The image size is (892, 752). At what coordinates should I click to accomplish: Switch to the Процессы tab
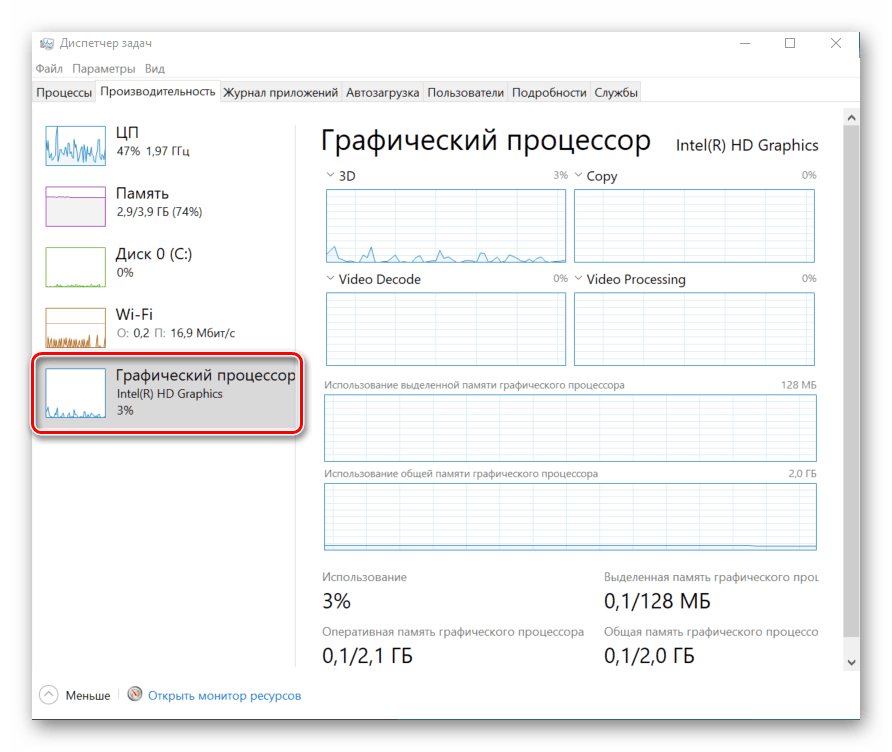click(64, 93)
